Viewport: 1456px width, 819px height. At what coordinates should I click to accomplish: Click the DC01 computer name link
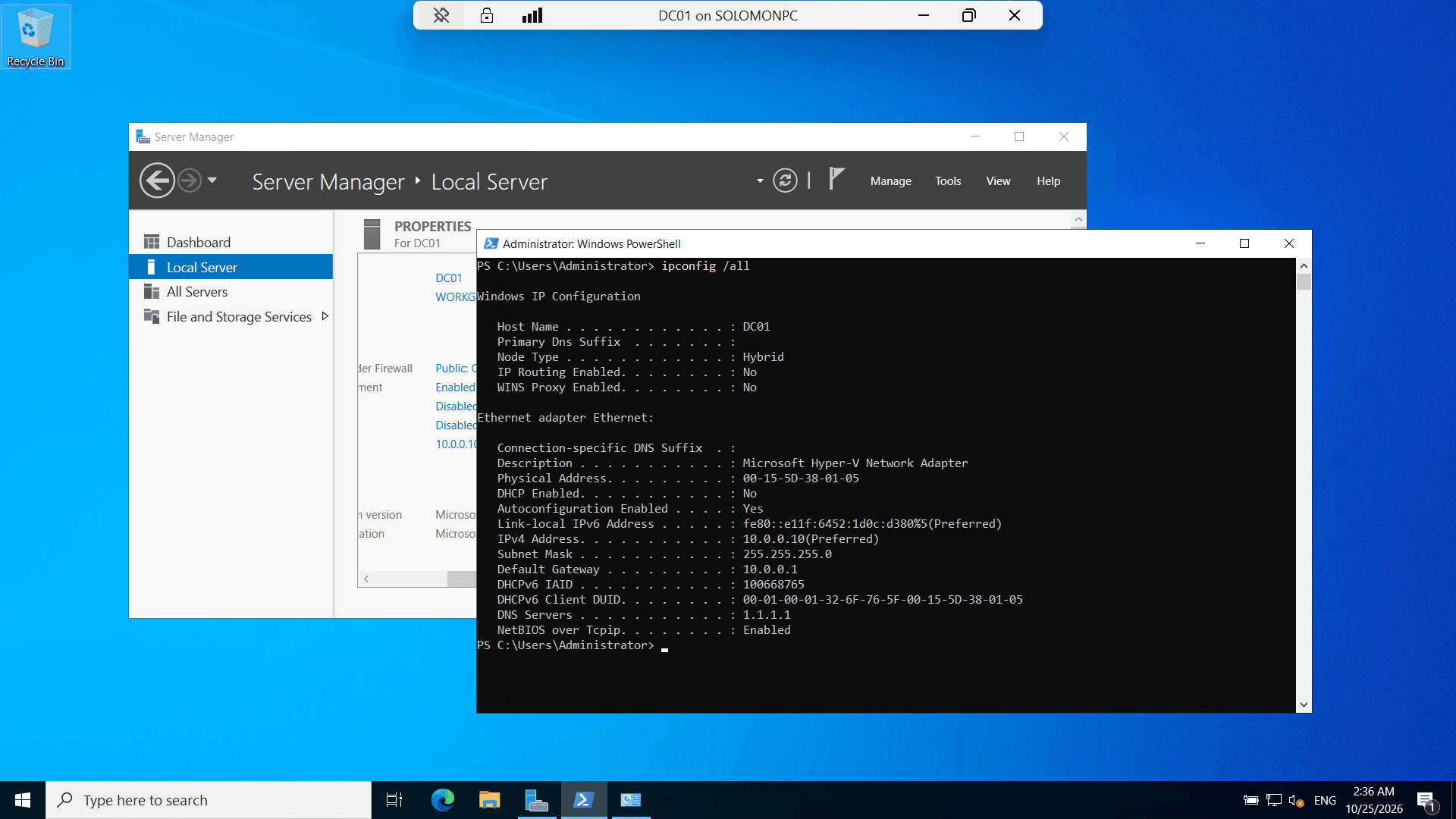pos(449,278)
